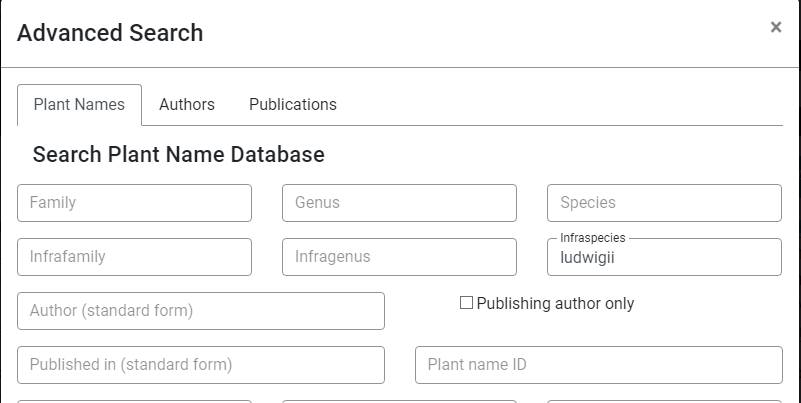Click into the Infrafamily field
This screenshot has height=403, width=801.
134,257
